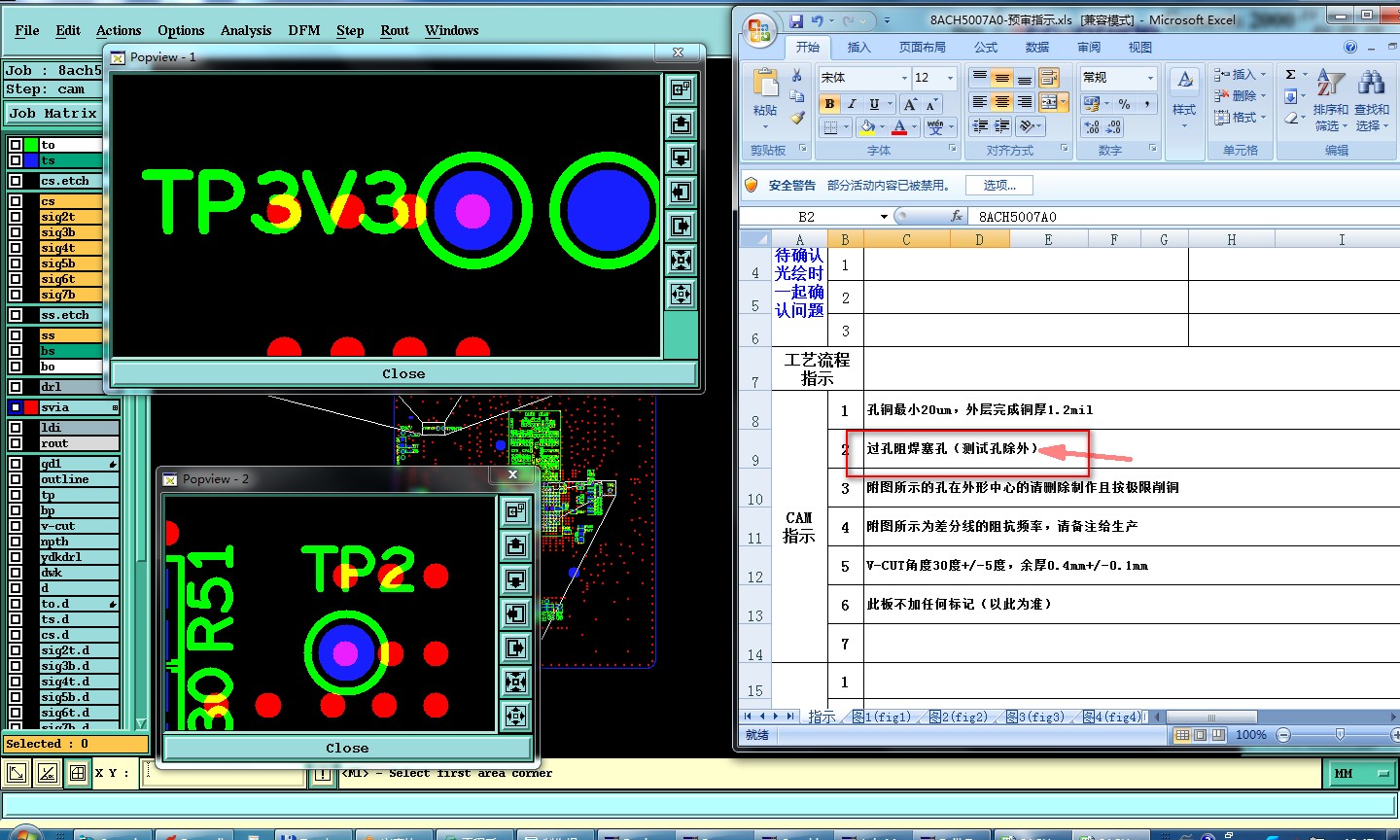Click the Excel Help question mark icon
The width and height of the screenshot is (1400, 840).
point(1350,47)
